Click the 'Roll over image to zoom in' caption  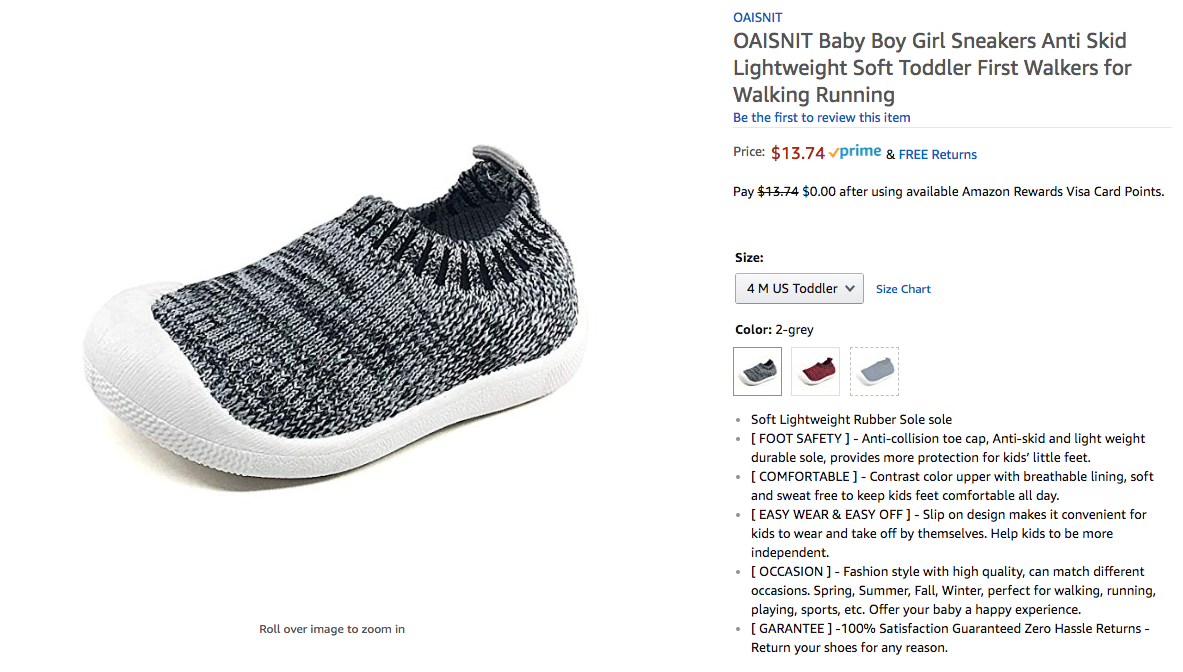point(332,629)
